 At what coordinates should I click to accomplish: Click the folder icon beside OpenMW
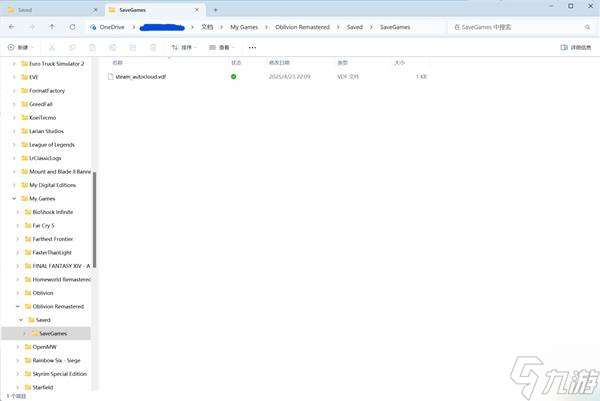pos(28,347)
